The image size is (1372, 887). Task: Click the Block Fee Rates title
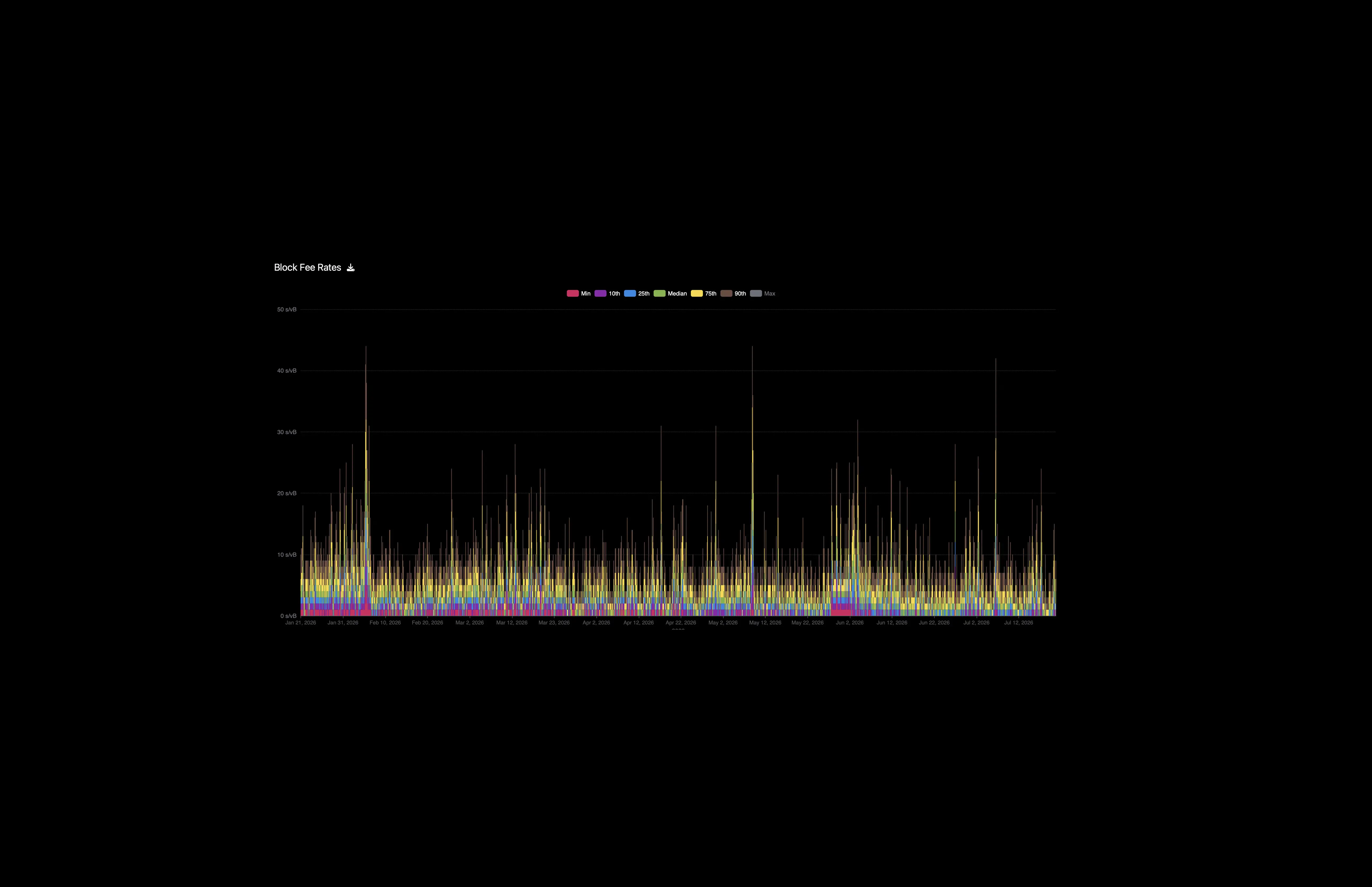click(308, 267)
